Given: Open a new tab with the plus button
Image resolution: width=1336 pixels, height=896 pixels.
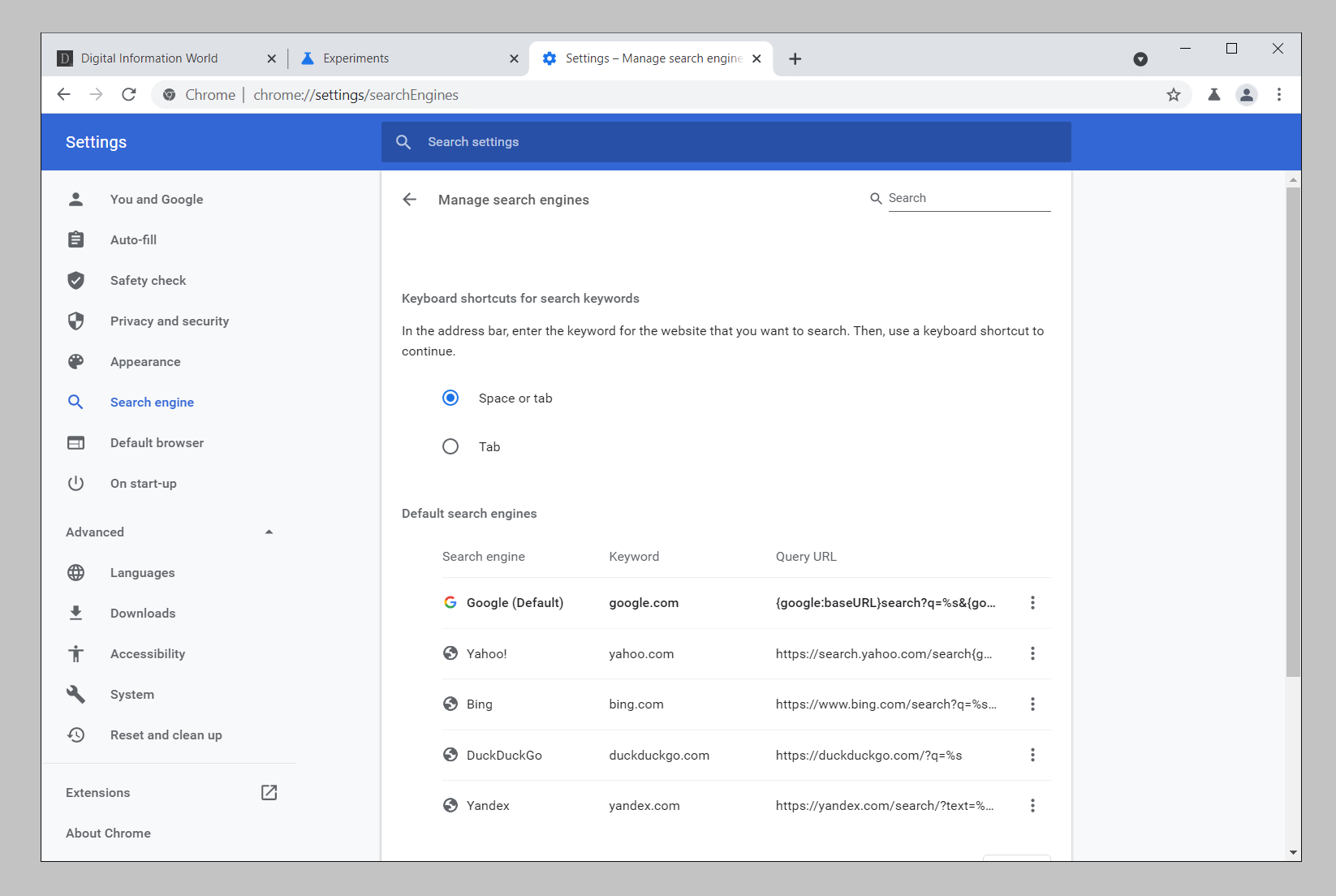Looking at the screenshot, I should click(795, 58).
